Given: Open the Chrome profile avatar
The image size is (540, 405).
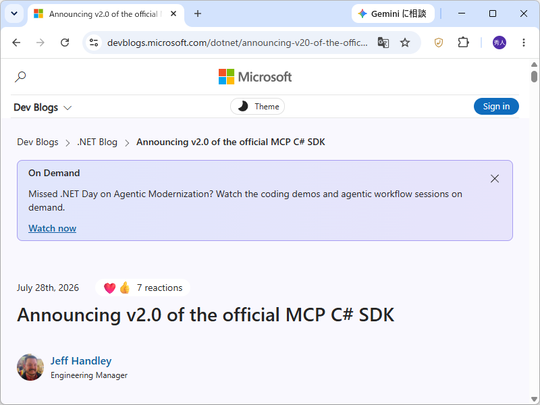Looking at the screenshot, I should click(499, 43).
